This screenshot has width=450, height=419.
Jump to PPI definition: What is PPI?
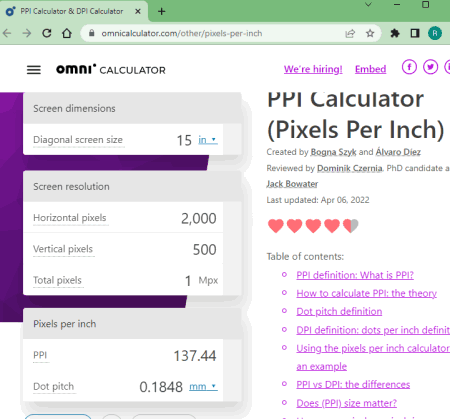pos(355,275)
